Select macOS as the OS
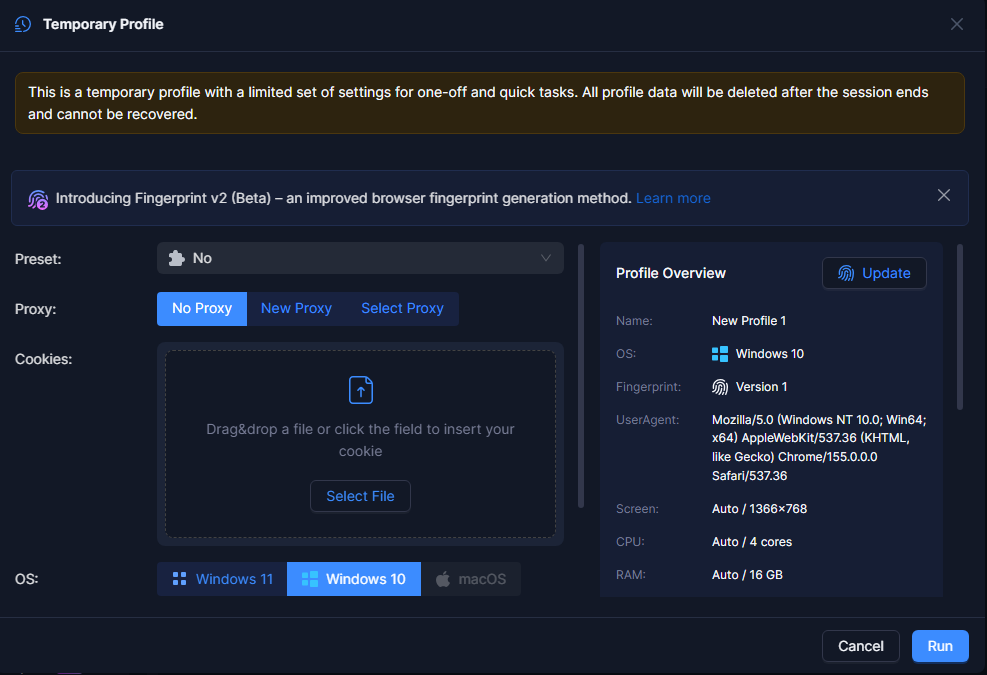 pyautogui.click(x=471, y=579)
